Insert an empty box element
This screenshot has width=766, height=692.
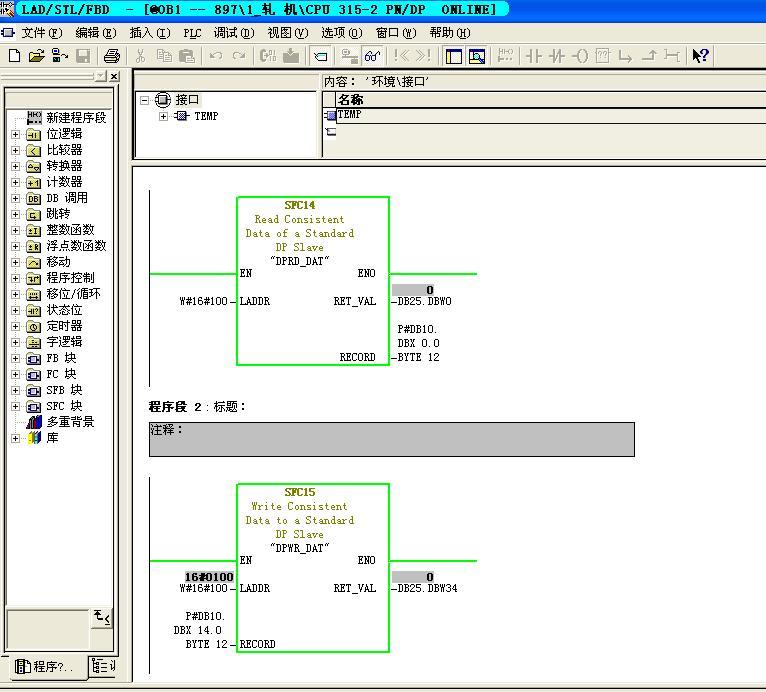coord(603,56)
